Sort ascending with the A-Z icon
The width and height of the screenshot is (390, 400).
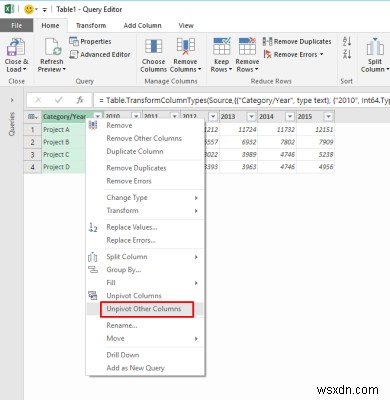pos(347,42)
